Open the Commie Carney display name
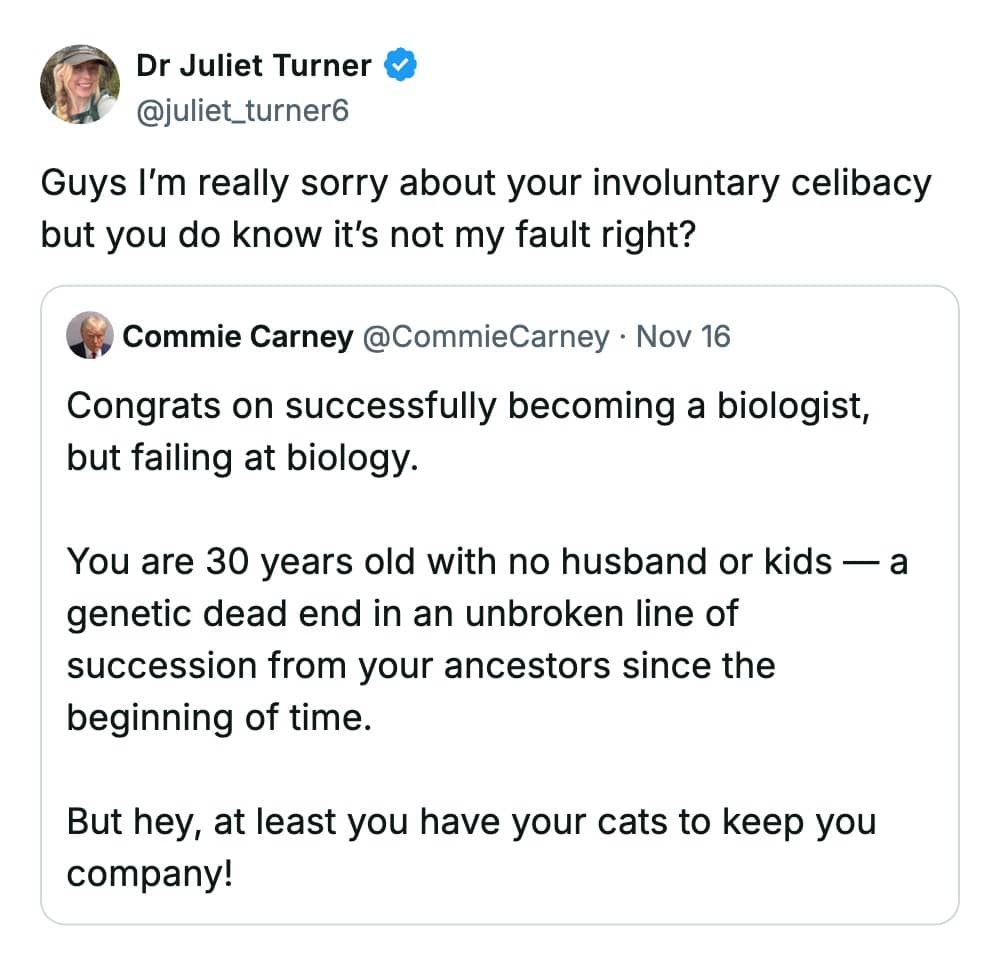The height and width of the screenshot is (964, 996). [237, 337]
